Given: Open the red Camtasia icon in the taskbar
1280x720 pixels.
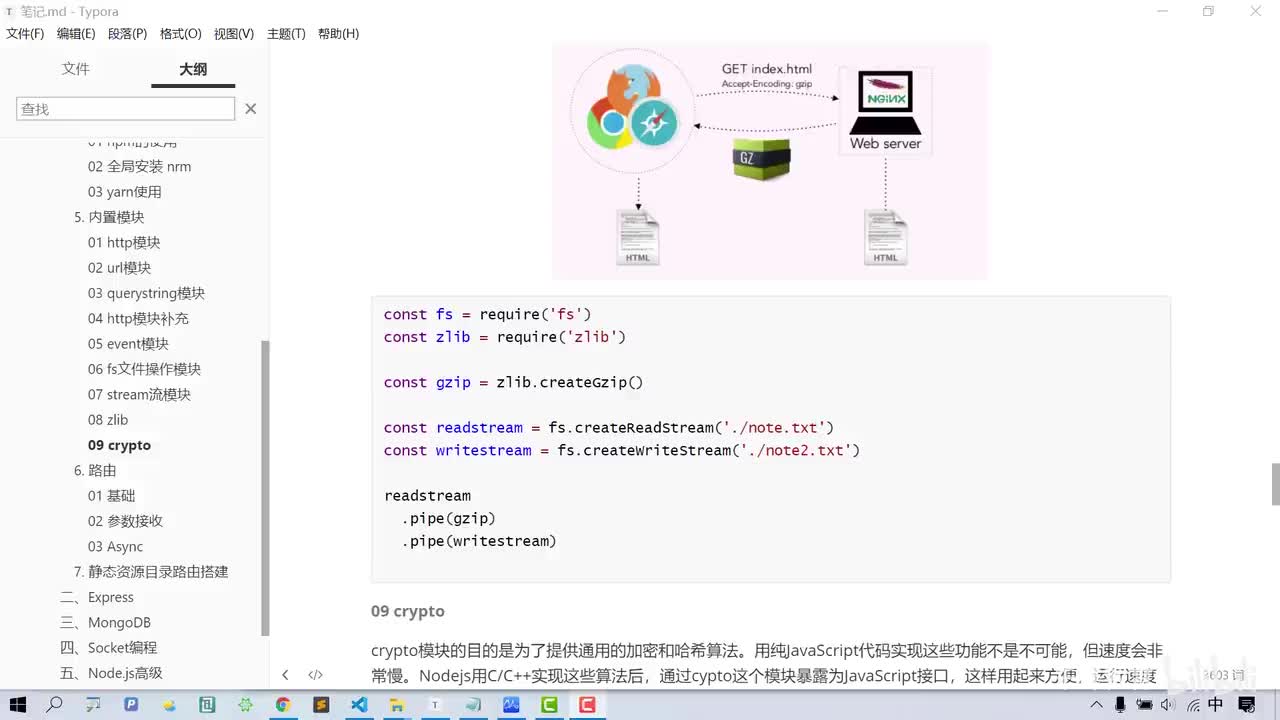Looking at the screenshot, I should coord(587,705).
